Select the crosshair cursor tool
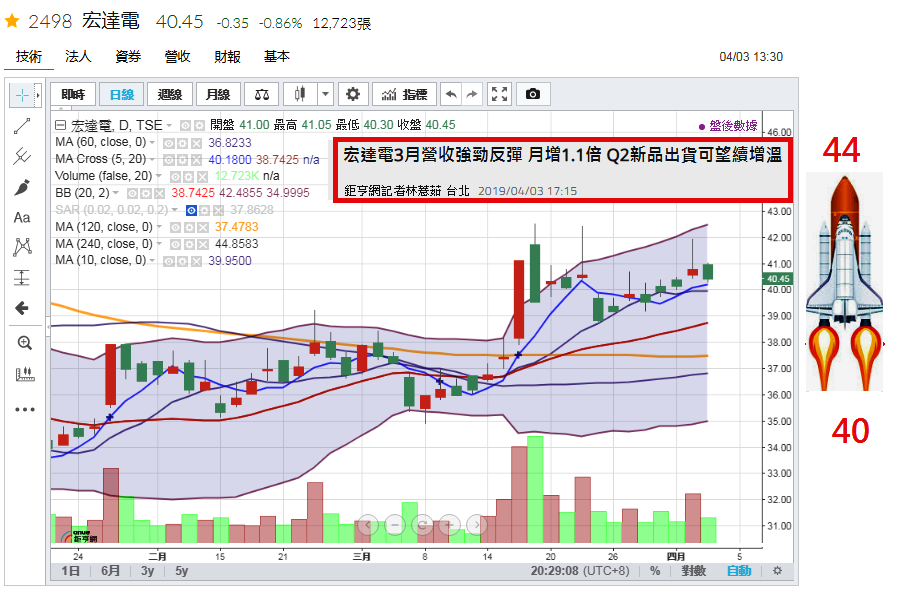The image size is (901, 600). (x=22, y=95)
